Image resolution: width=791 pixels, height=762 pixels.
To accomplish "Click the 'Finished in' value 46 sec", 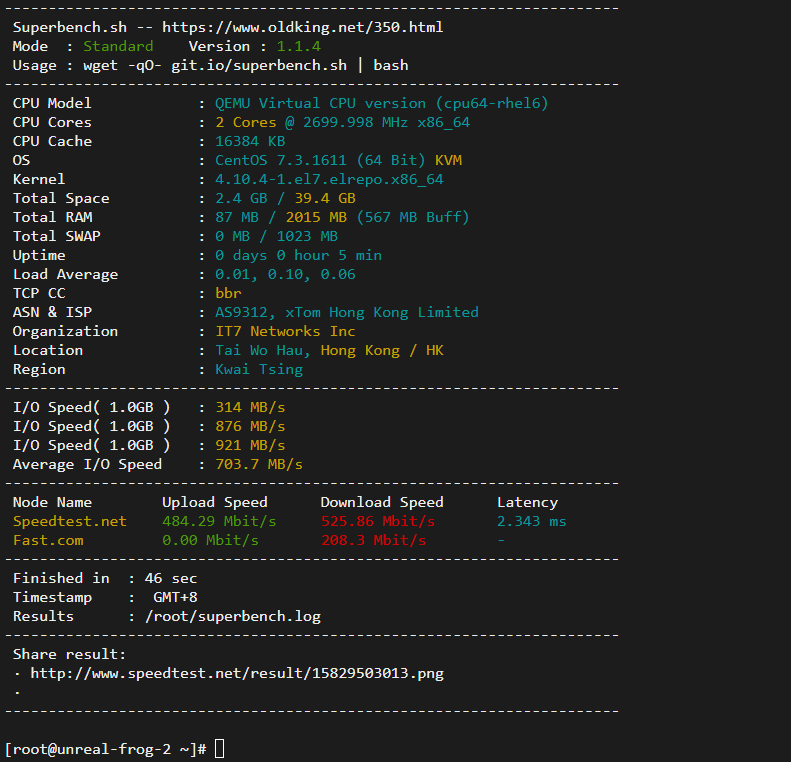I will (171, 578).
